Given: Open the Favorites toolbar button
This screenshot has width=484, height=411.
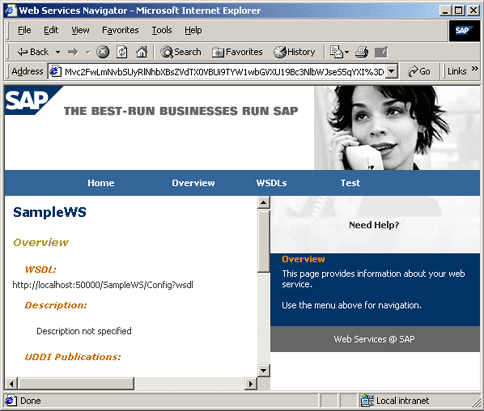Looking at the screenshot, I should point(237,52).
